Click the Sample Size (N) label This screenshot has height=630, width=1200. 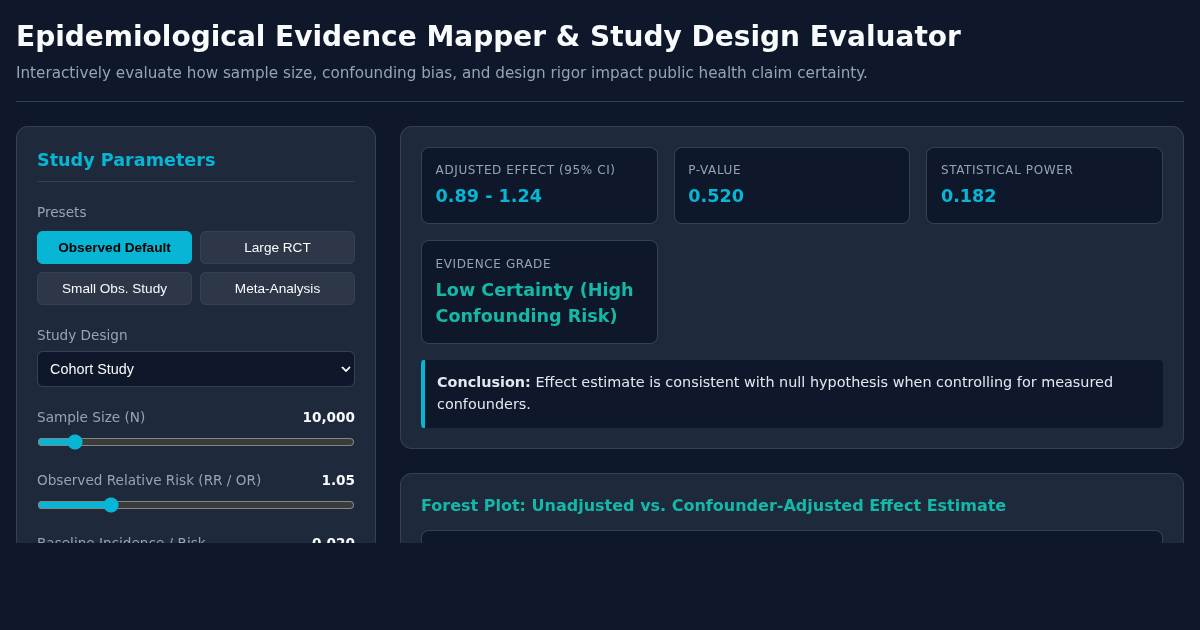point(91,417)
